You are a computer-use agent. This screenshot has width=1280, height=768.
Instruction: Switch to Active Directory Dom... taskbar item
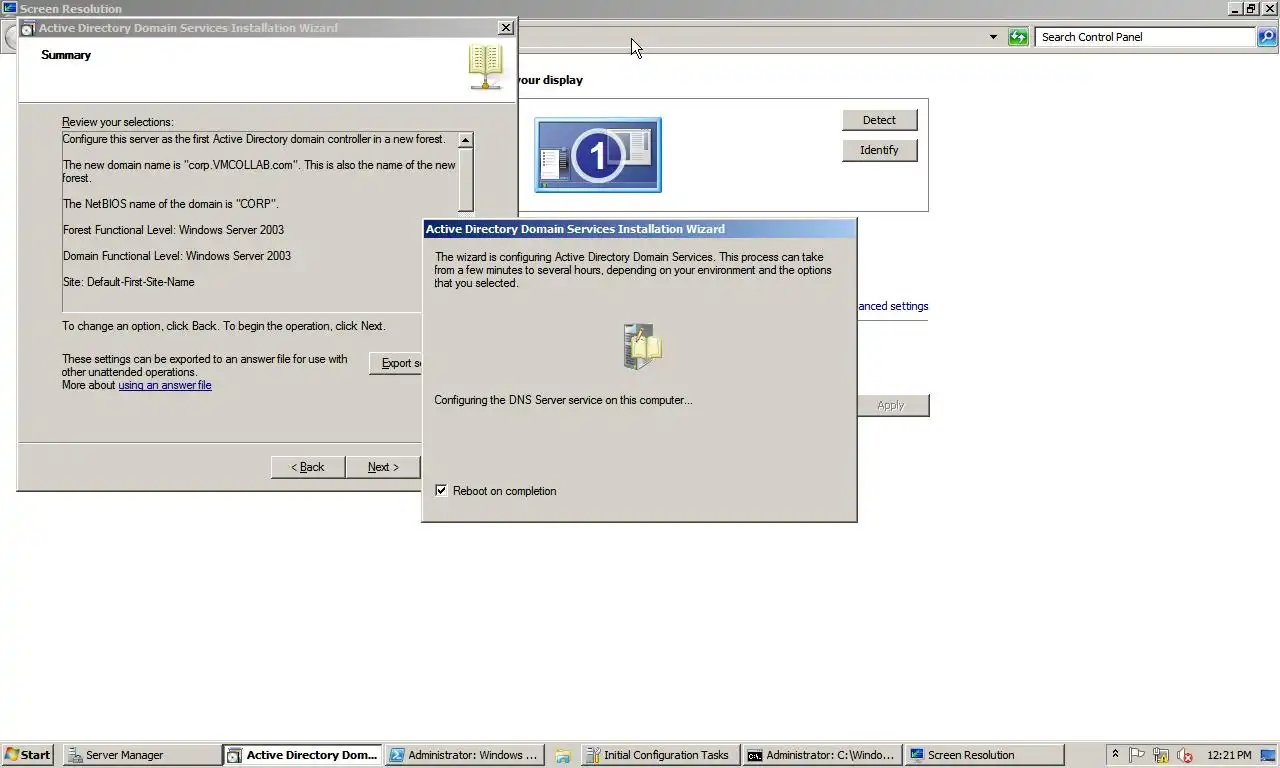point(302,755)
